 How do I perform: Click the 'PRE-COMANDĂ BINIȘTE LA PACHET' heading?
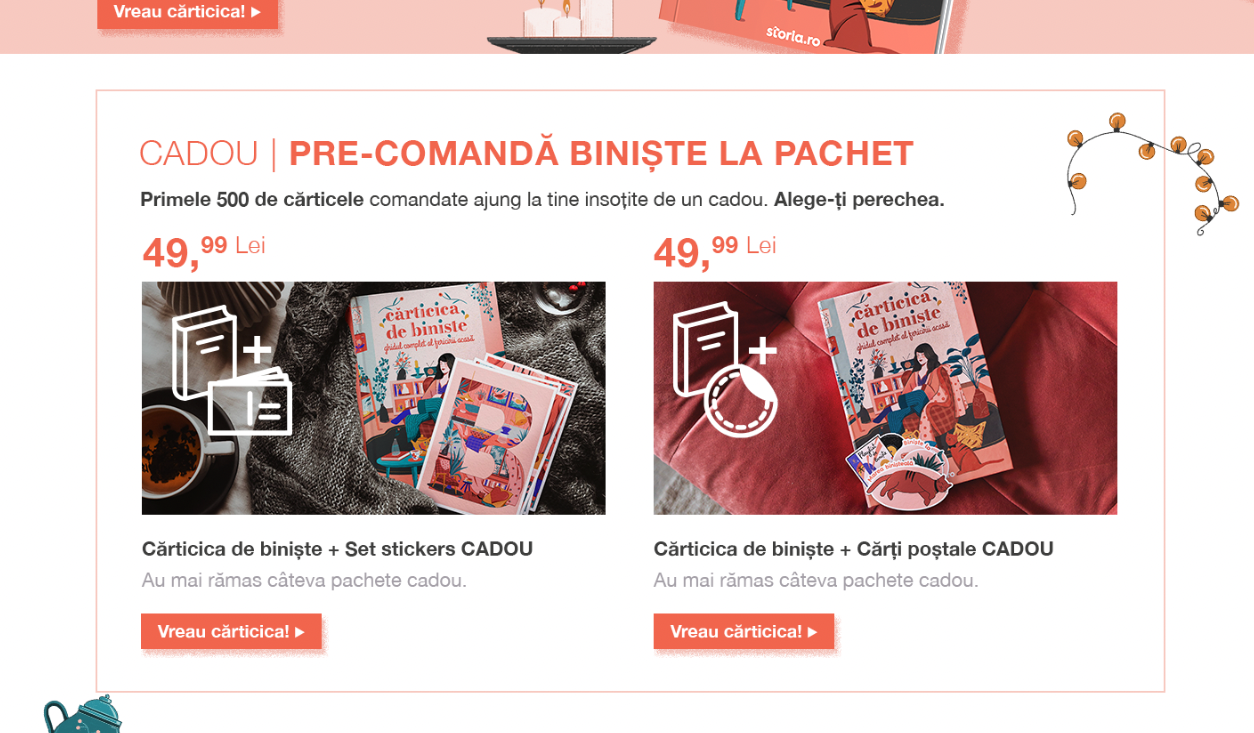(601, 154)
